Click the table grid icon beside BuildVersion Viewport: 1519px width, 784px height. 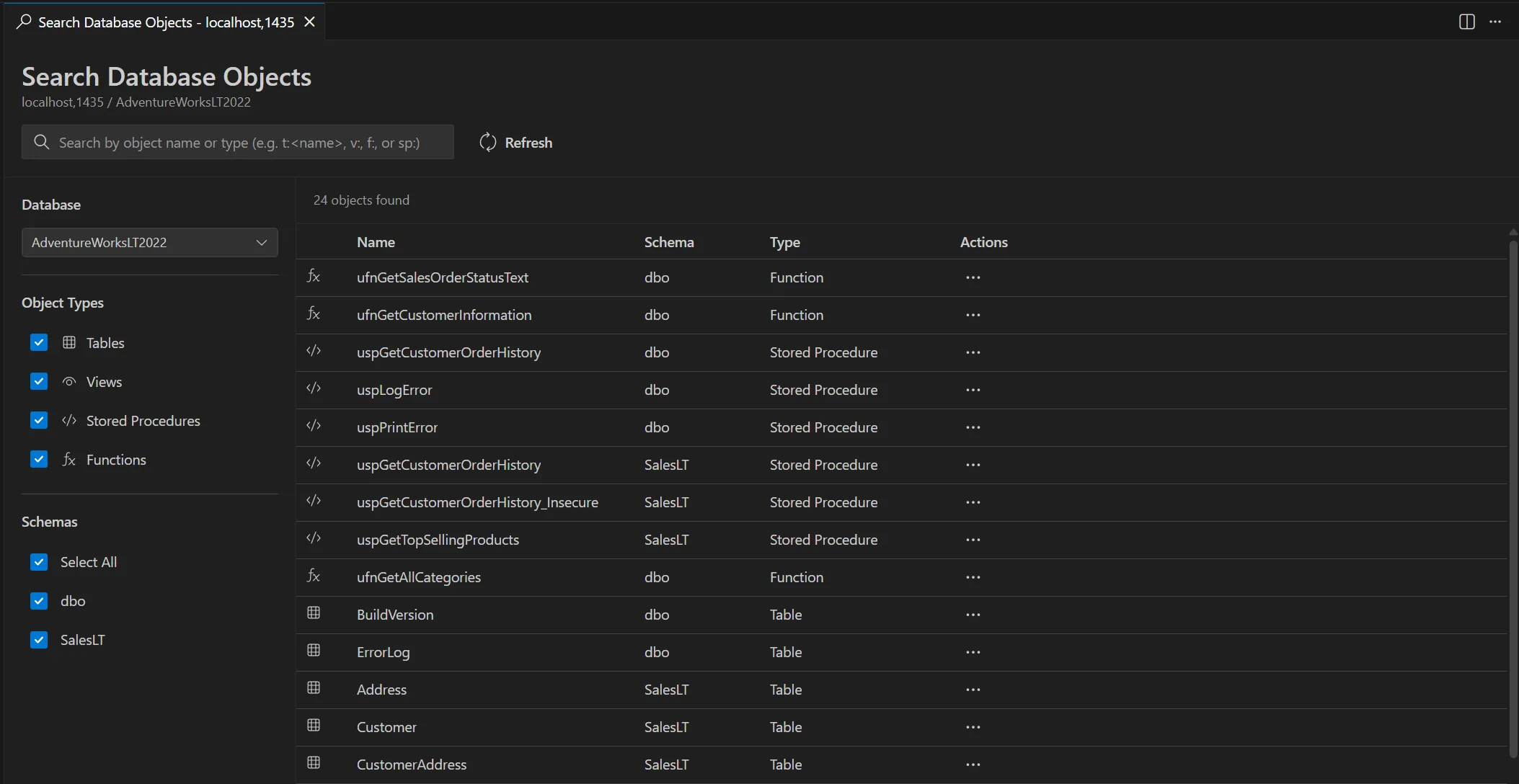314,612
